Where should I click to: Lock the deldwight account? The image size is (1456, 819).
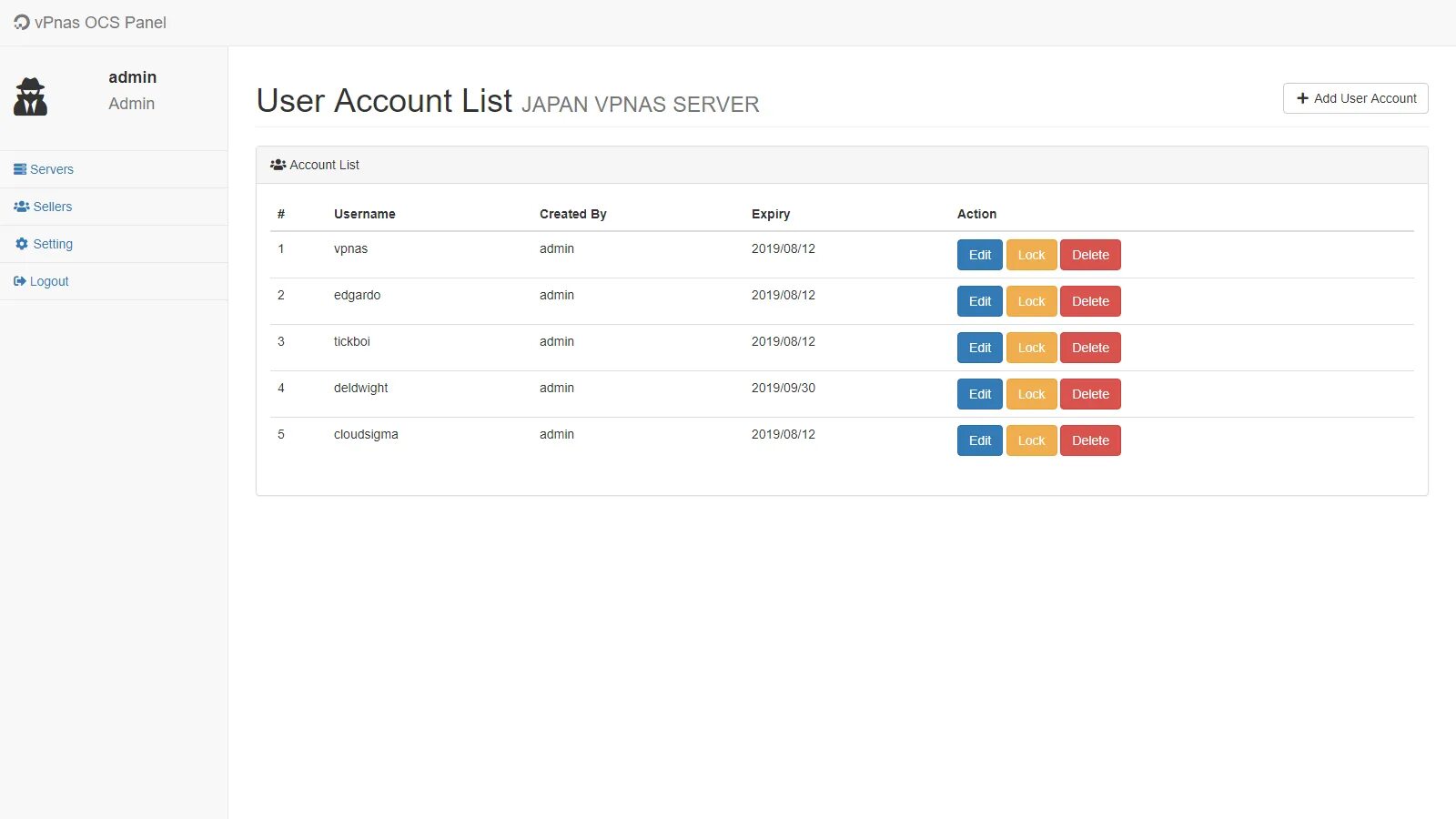coord(1031,394)
